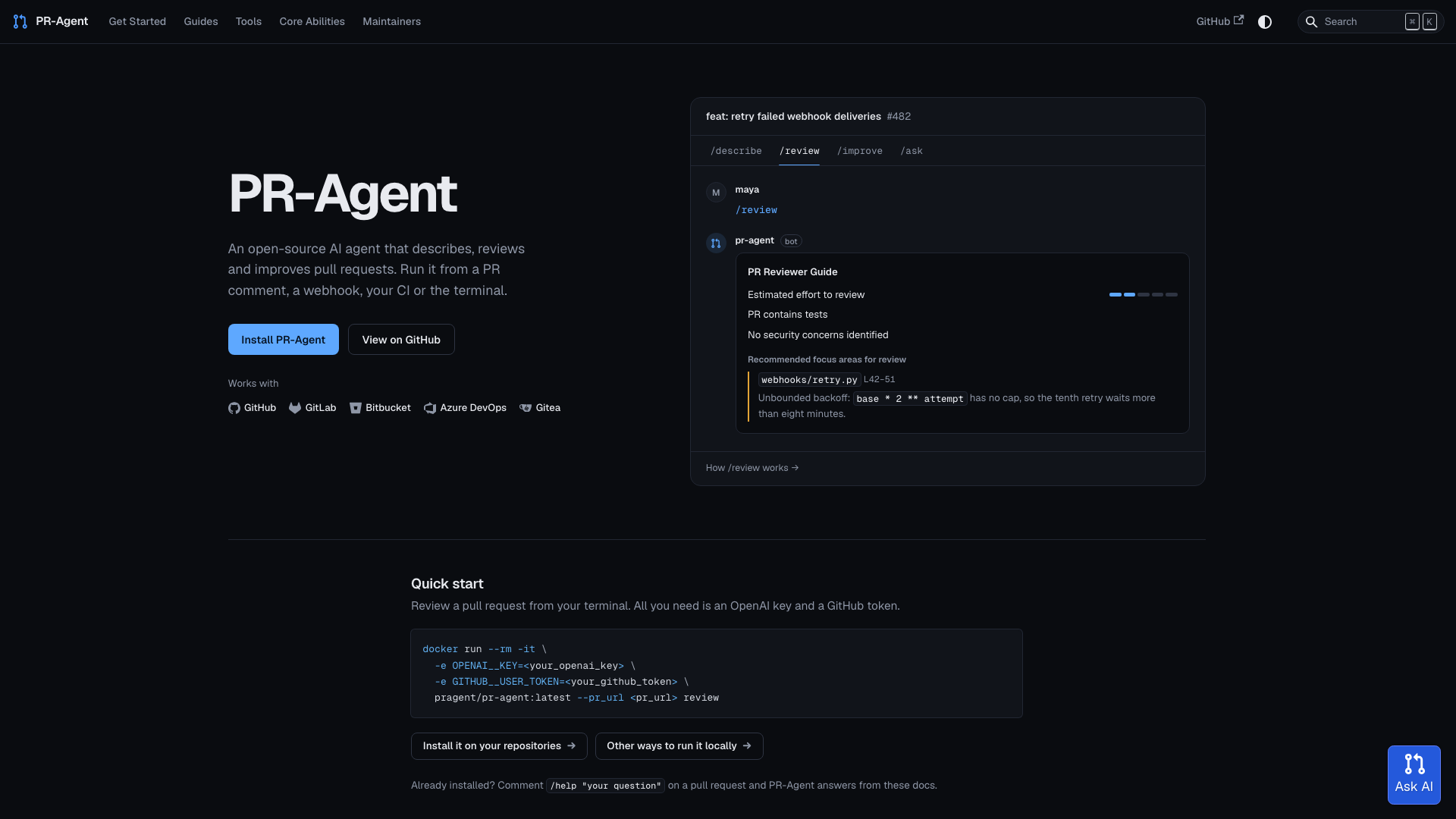Click the base * 2 ** attempt code snippet
Image resolution: width=1456 pixels, height=819 pixels.
(x=910, y=399)
